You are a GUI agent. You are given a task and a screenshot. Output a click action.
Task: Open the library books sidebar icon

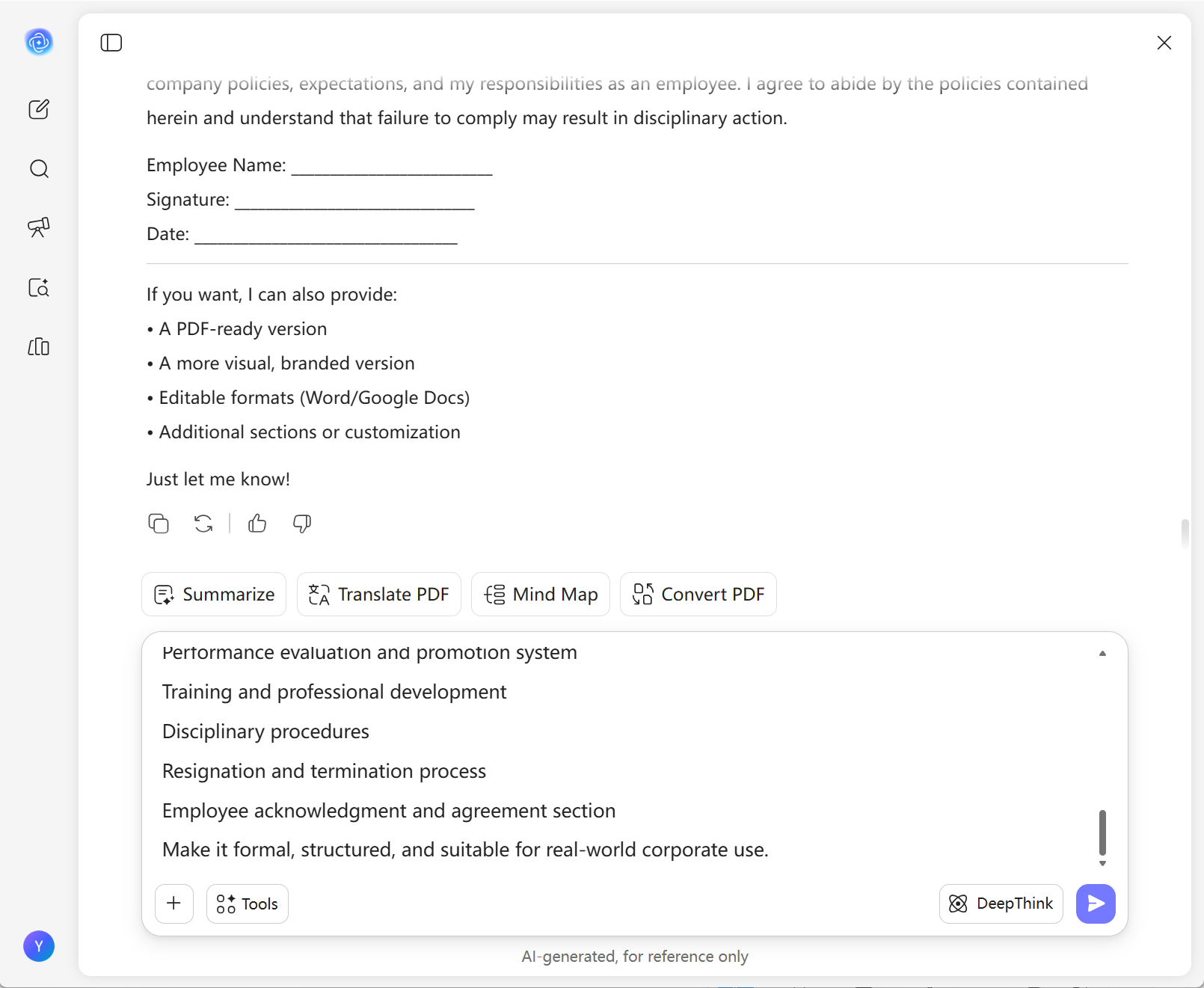click(x=39, y=347)
